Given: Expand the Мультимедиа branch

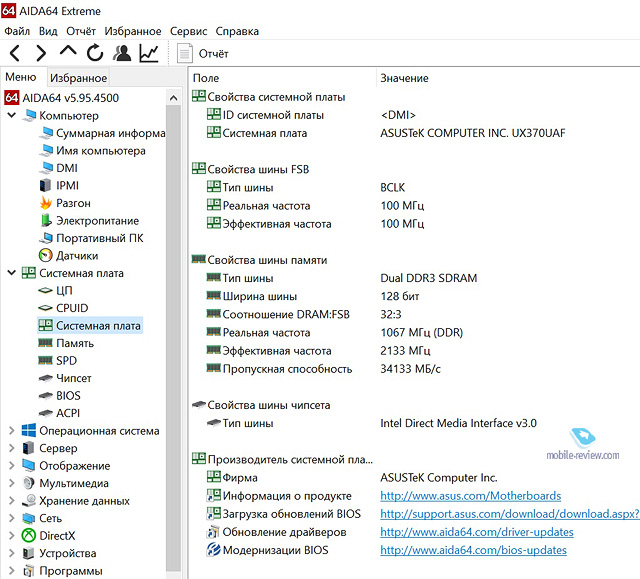Looking at the screenshot, I should coord(11,483).
